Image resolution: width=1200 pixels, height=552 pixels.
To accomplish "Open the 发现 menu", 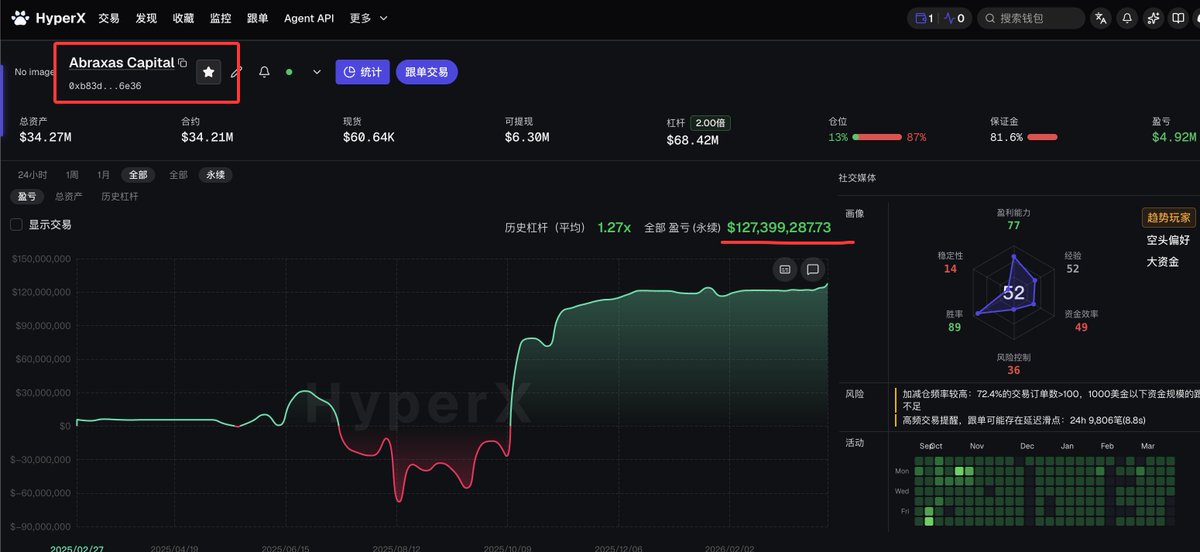I will pos(146,18).
